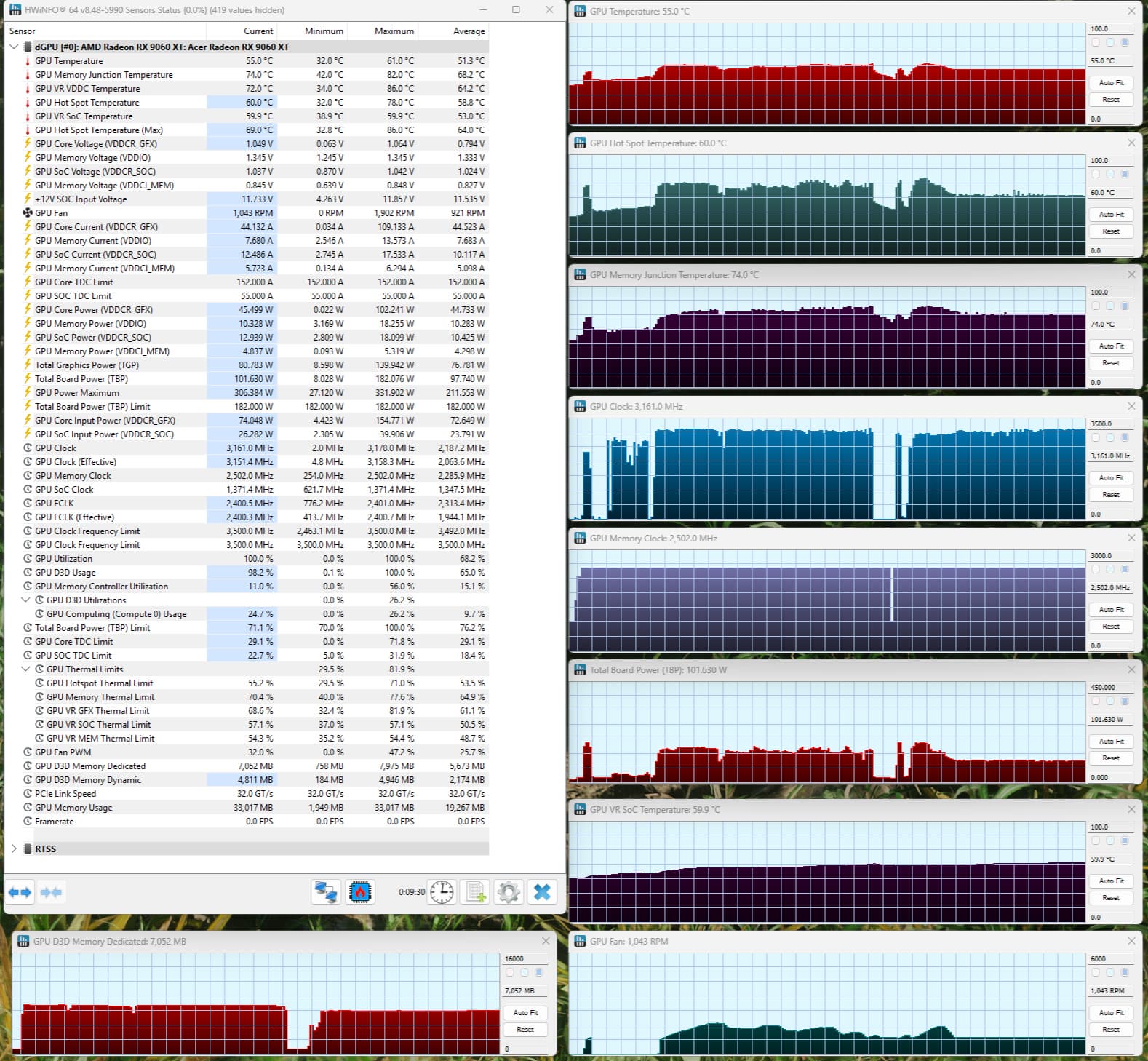Click the GPU chip icon beside dGPU heading
The image size is (1148, 1061).
click(x=28, y=47)
